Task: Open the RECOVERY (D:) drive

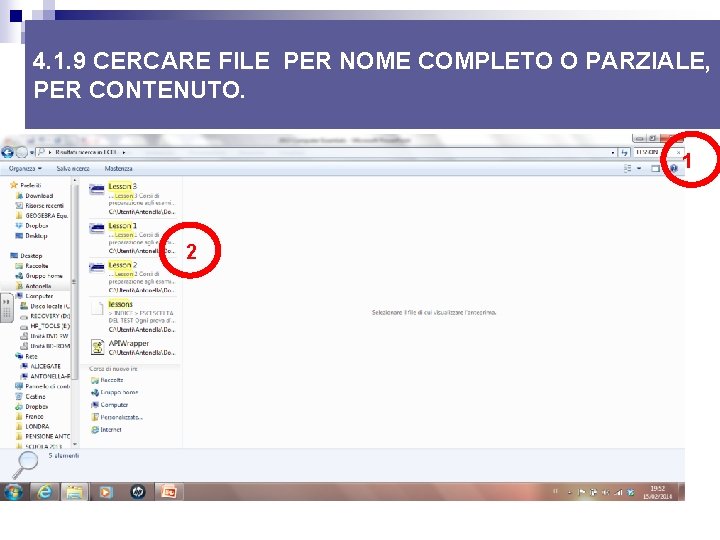Action: (45, 316)
